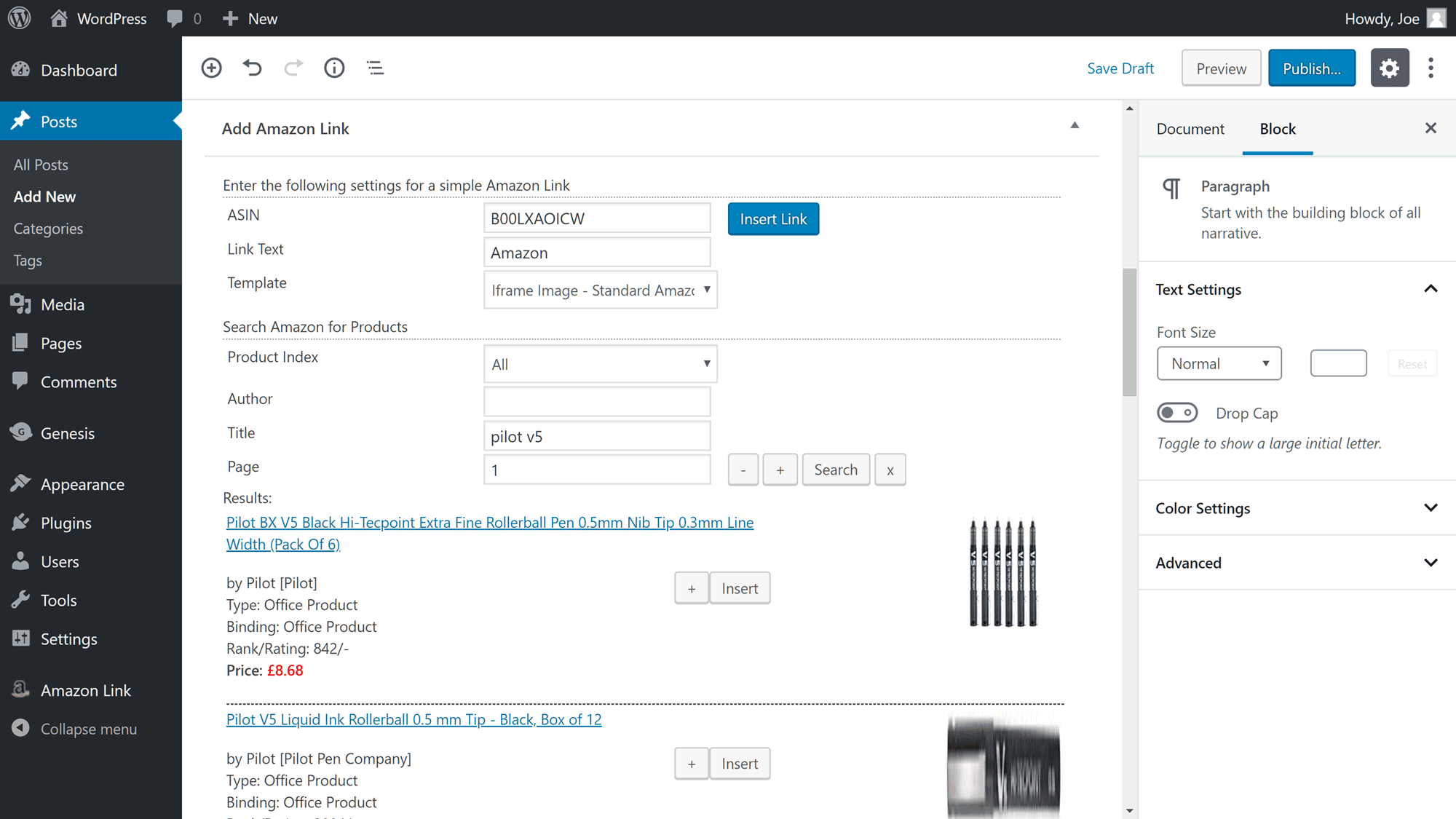Click the add block plus icon
The height and width of the screenshot is (819, 1456).
211,68
